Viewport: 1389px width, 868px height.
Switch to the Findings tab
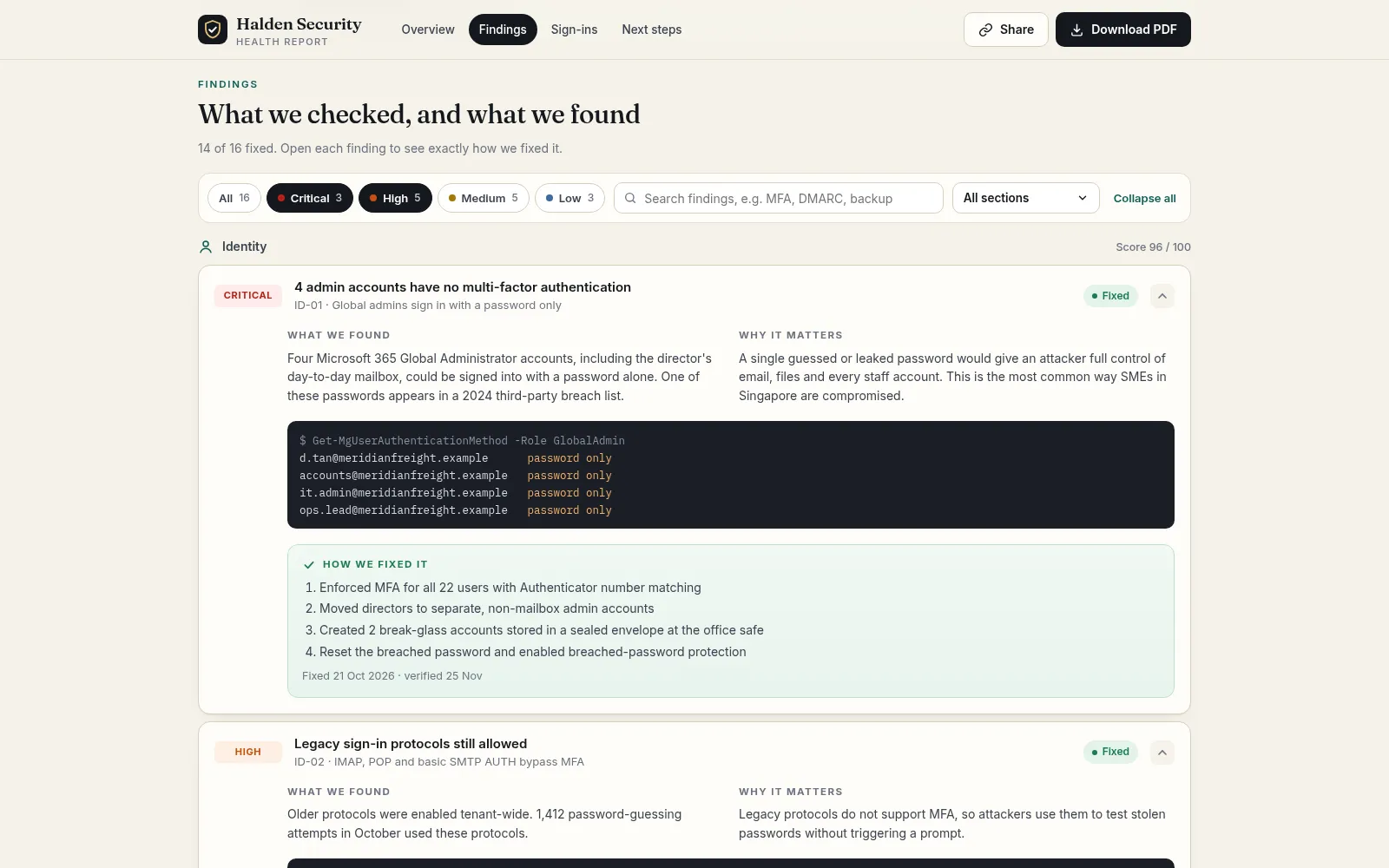tap(503, 30)
